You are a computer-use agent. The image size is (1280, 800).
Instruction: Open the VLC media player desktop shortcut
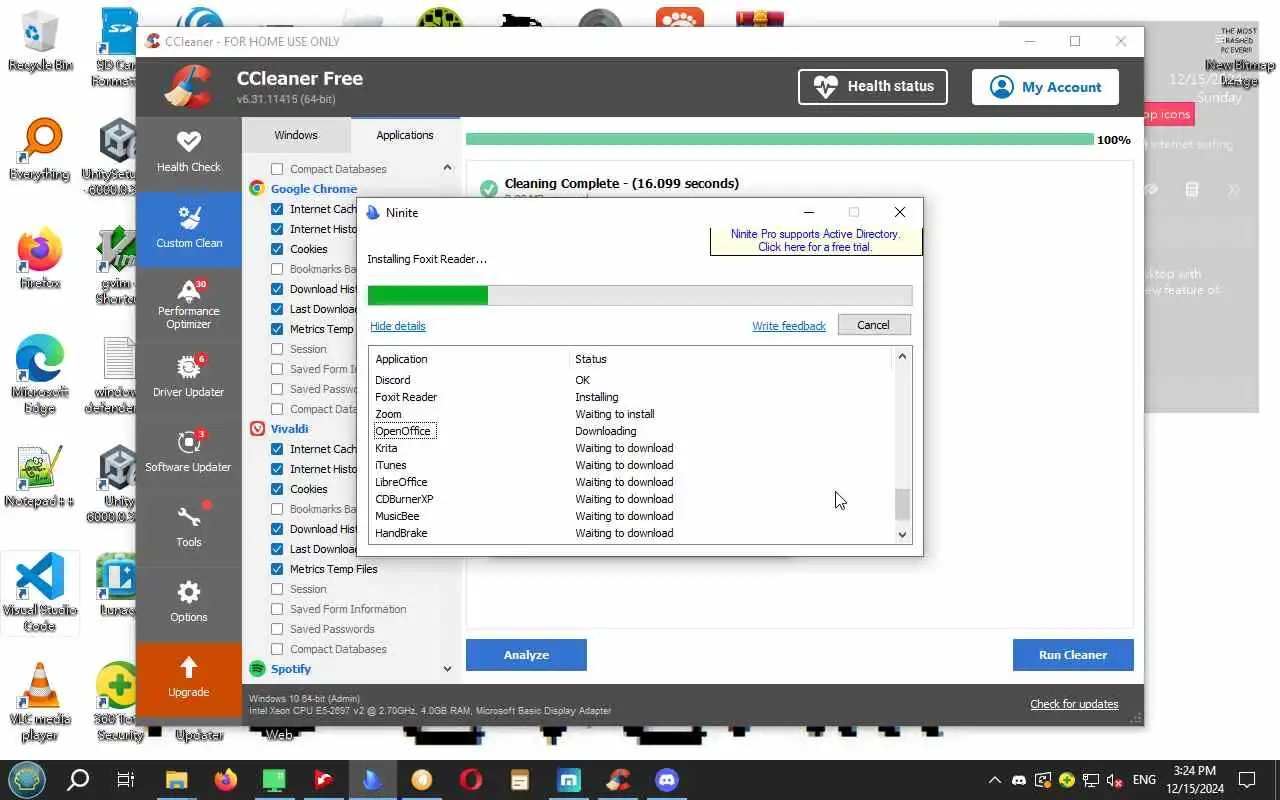point(40,702)
